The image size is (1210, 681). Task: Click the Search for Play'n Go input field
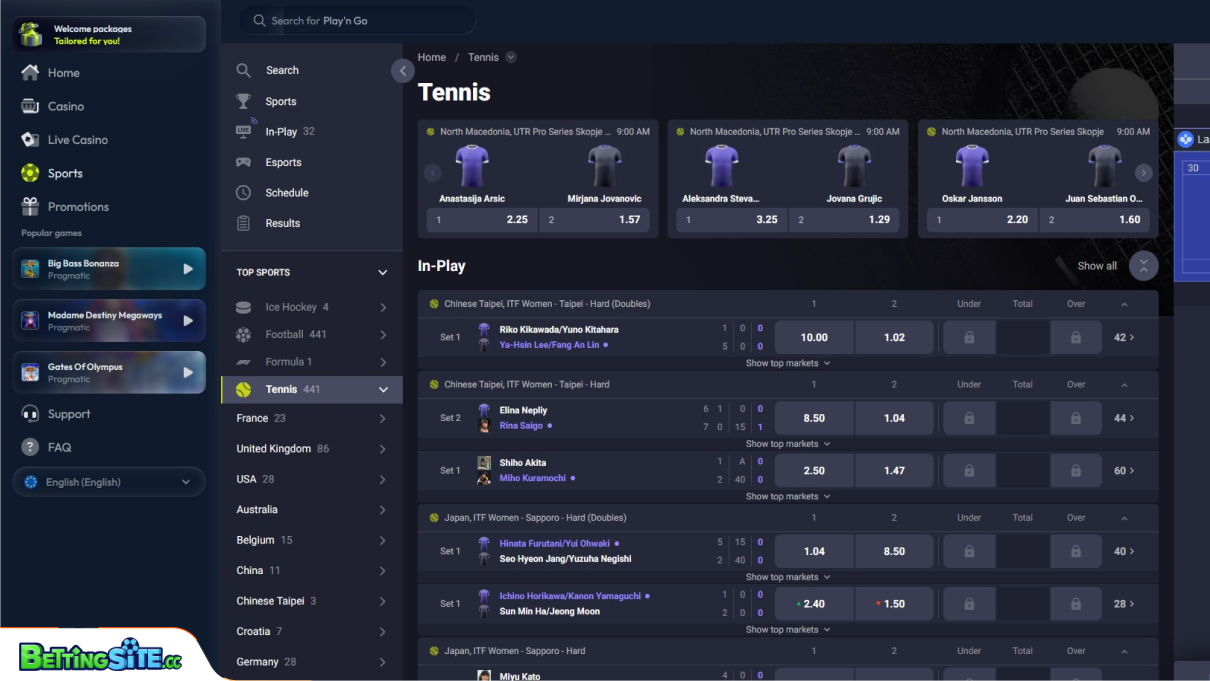coord(355,19)
